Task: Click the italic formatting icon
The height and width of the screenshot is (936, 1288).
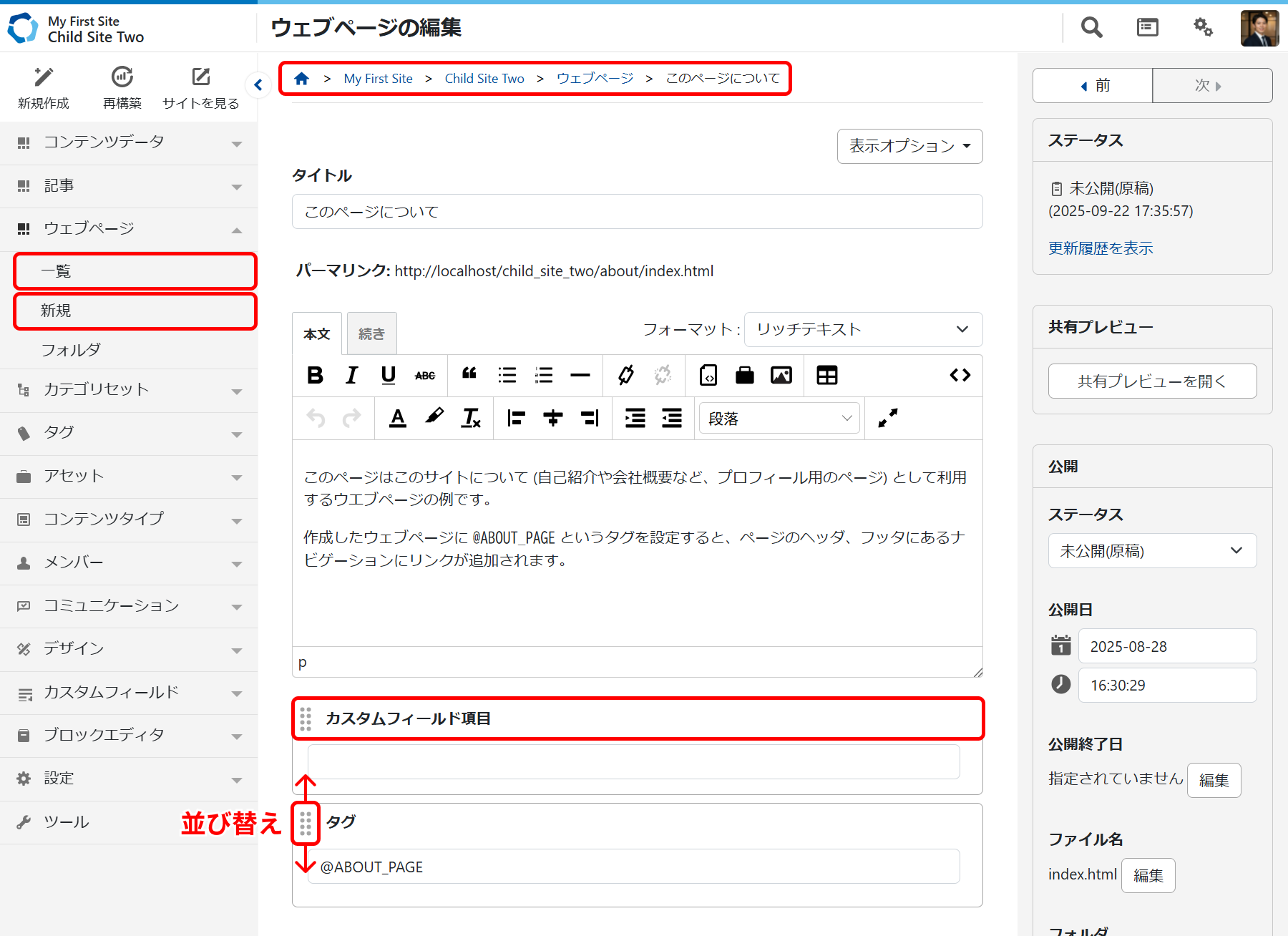Action: (351, 375)
